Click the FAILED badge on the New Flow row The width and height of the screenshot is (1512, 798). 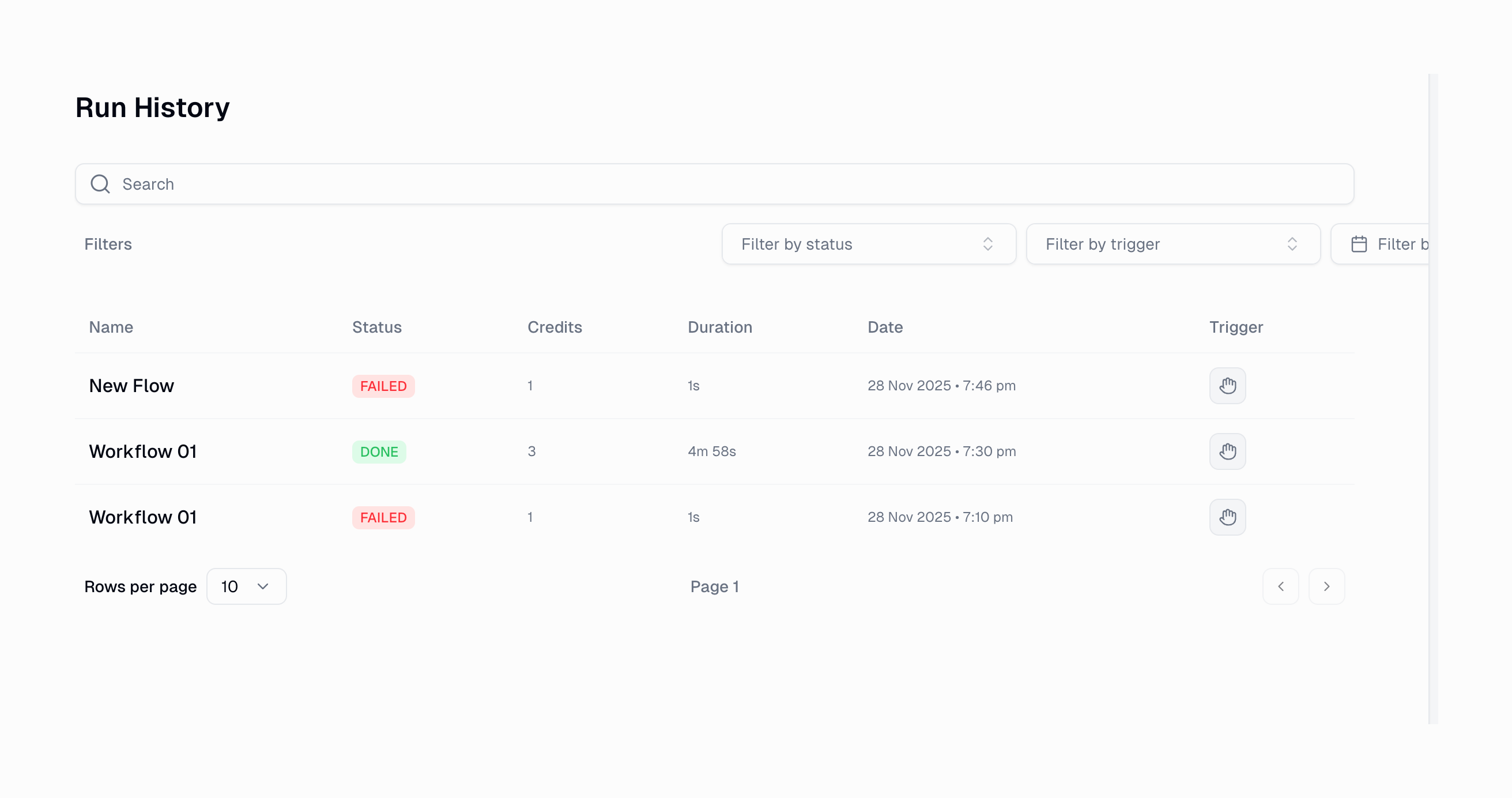point(383,386)
